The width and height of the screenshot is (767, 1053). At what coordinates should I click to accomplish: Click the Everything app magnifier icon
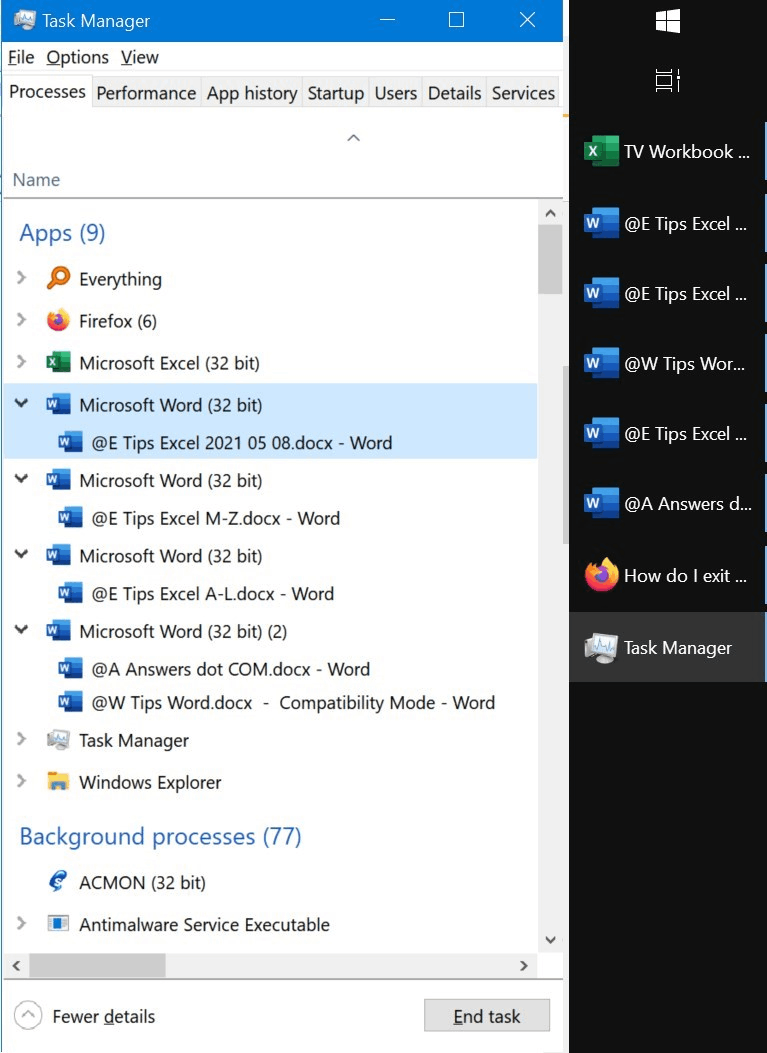coord(58,278)
